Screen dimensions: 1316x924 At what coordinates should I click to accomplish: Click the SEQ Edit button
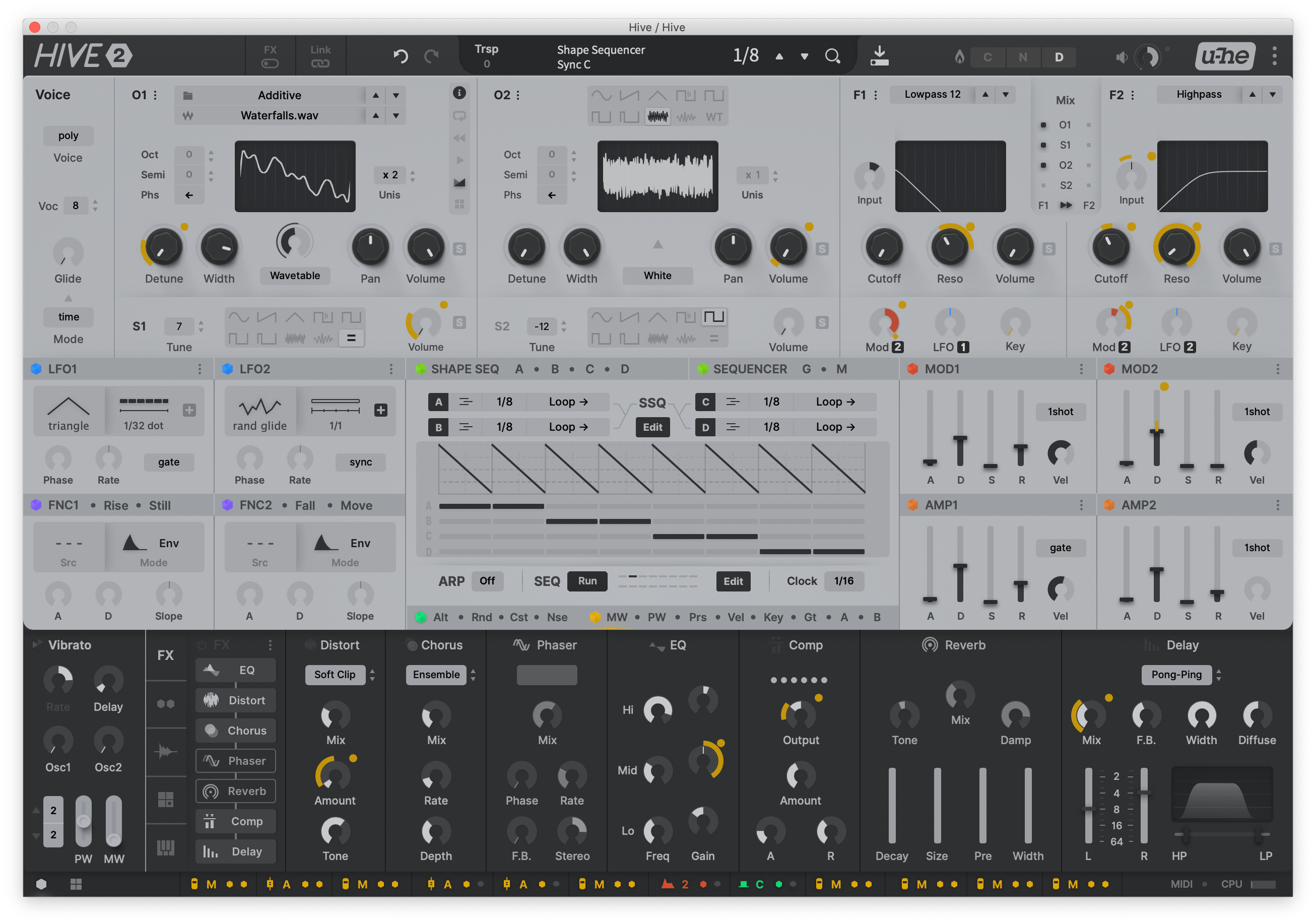click(733, 581)
